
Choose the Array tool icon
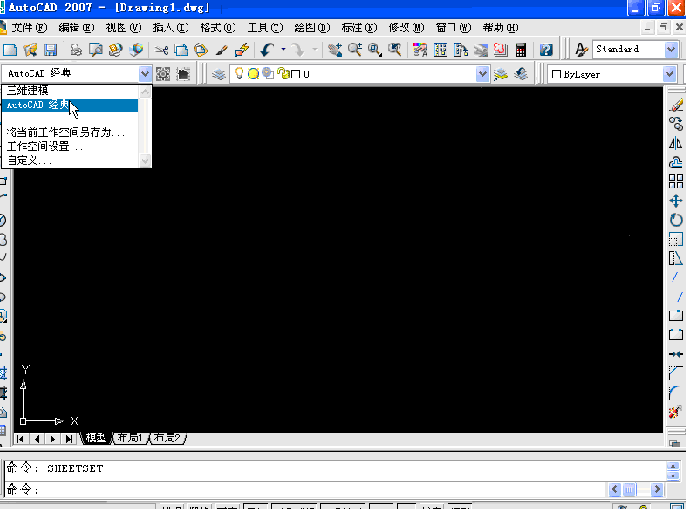[x=676, y=181]
